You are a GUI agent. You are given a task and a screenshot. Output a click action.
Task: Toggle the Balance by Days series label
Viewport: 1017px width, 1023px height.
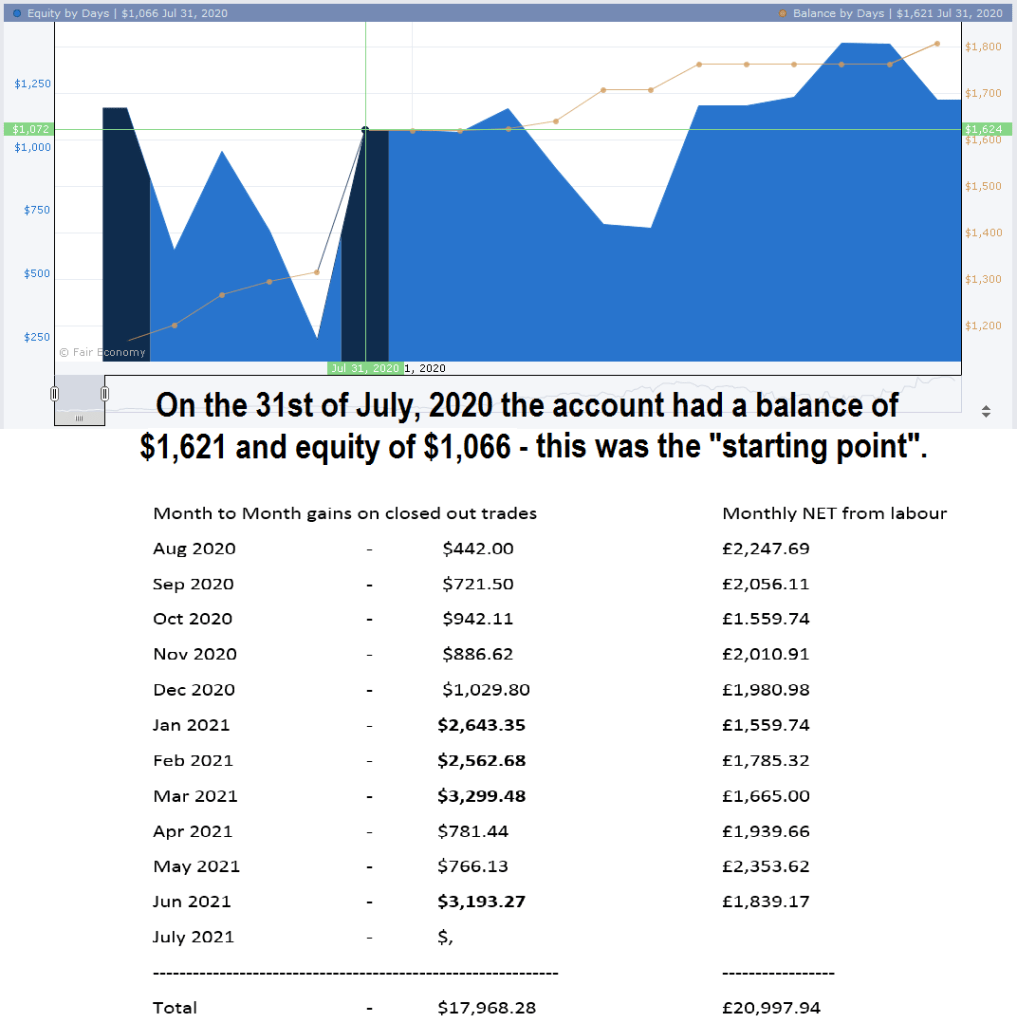[896, 13]
